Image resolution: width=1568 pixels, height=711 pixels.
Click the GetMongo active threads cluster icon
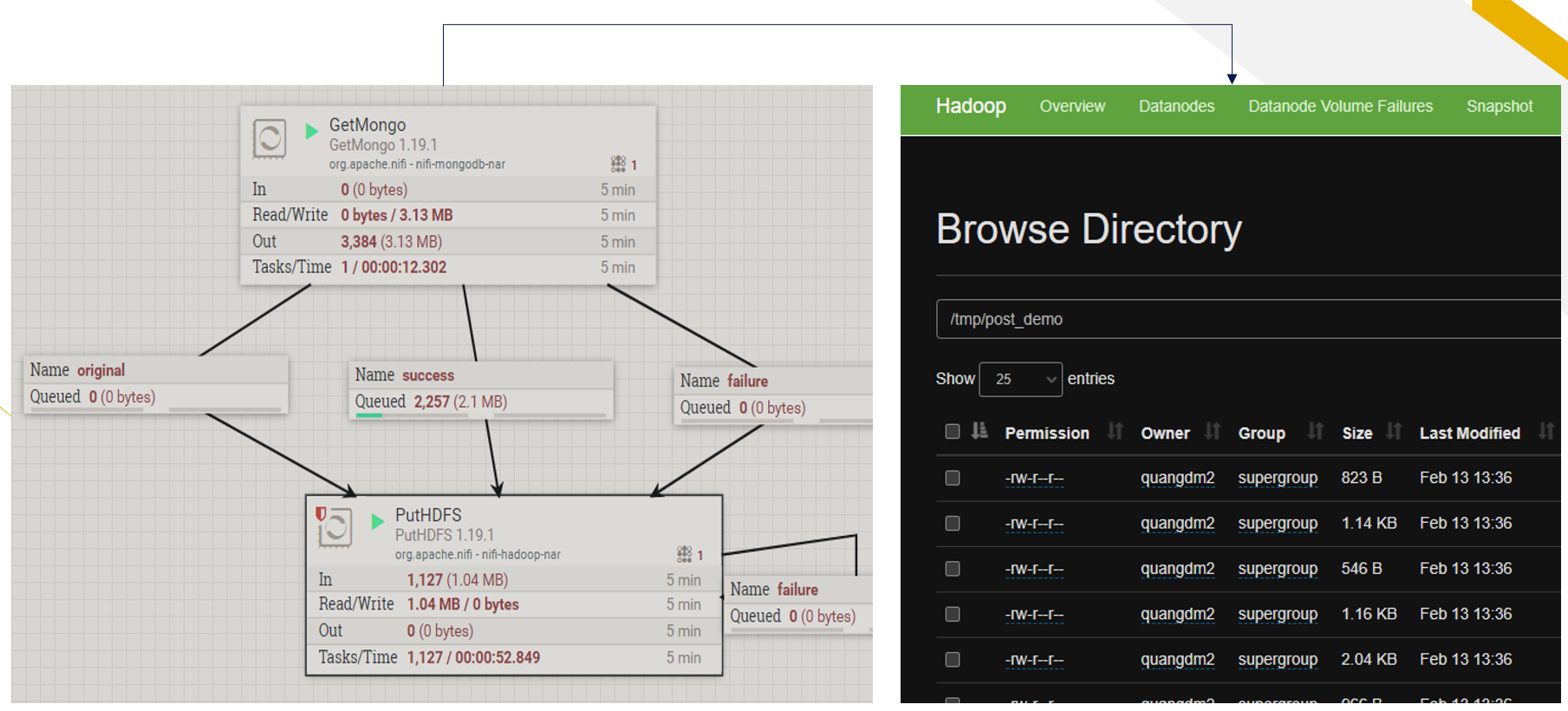coord(618,164)
